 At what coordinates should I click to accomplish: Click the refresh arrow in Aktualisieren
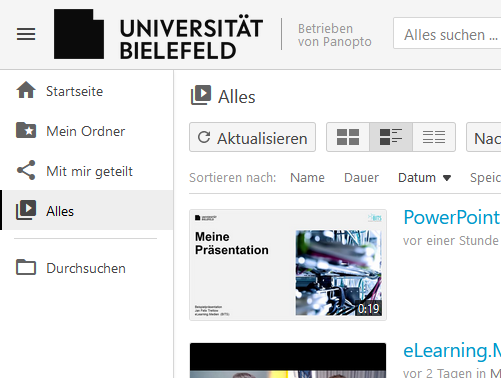coord(204,137)
